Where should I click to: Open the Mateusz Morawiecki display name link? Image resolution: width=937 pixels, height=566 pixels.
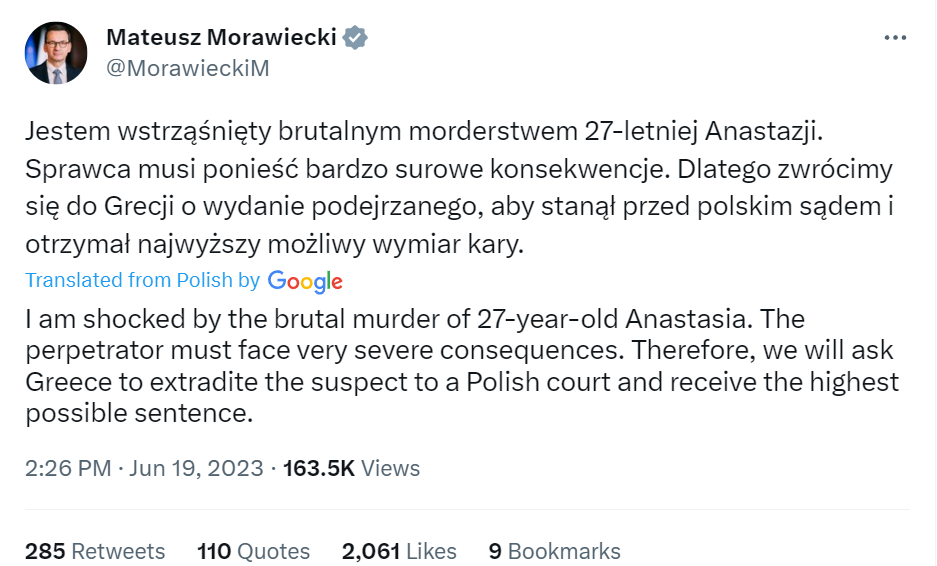223,38
